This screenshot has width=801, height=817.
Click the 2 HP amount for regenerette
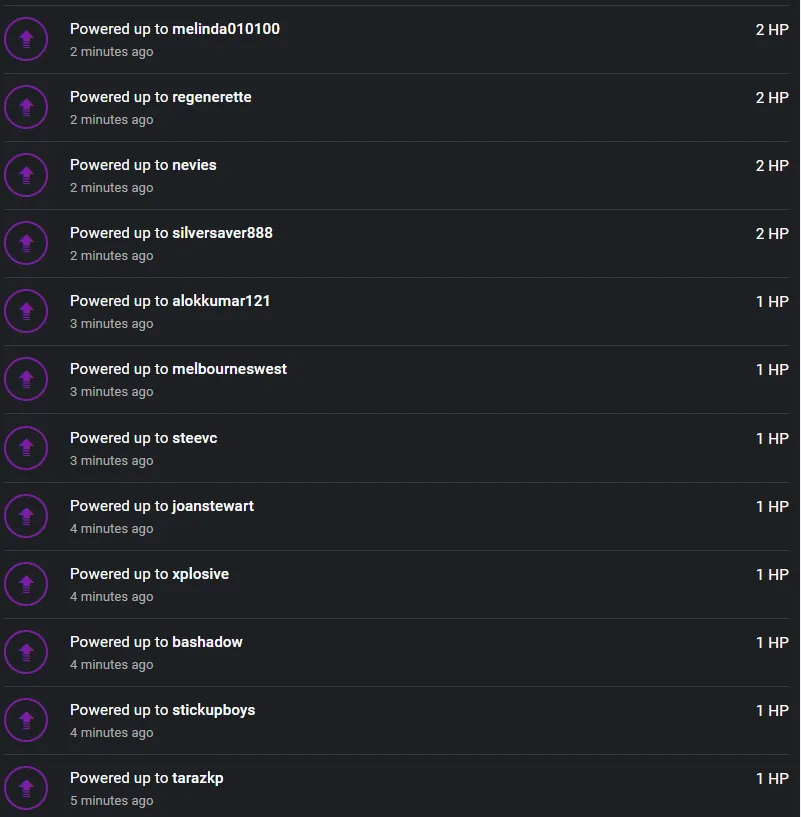coord(772,97)
